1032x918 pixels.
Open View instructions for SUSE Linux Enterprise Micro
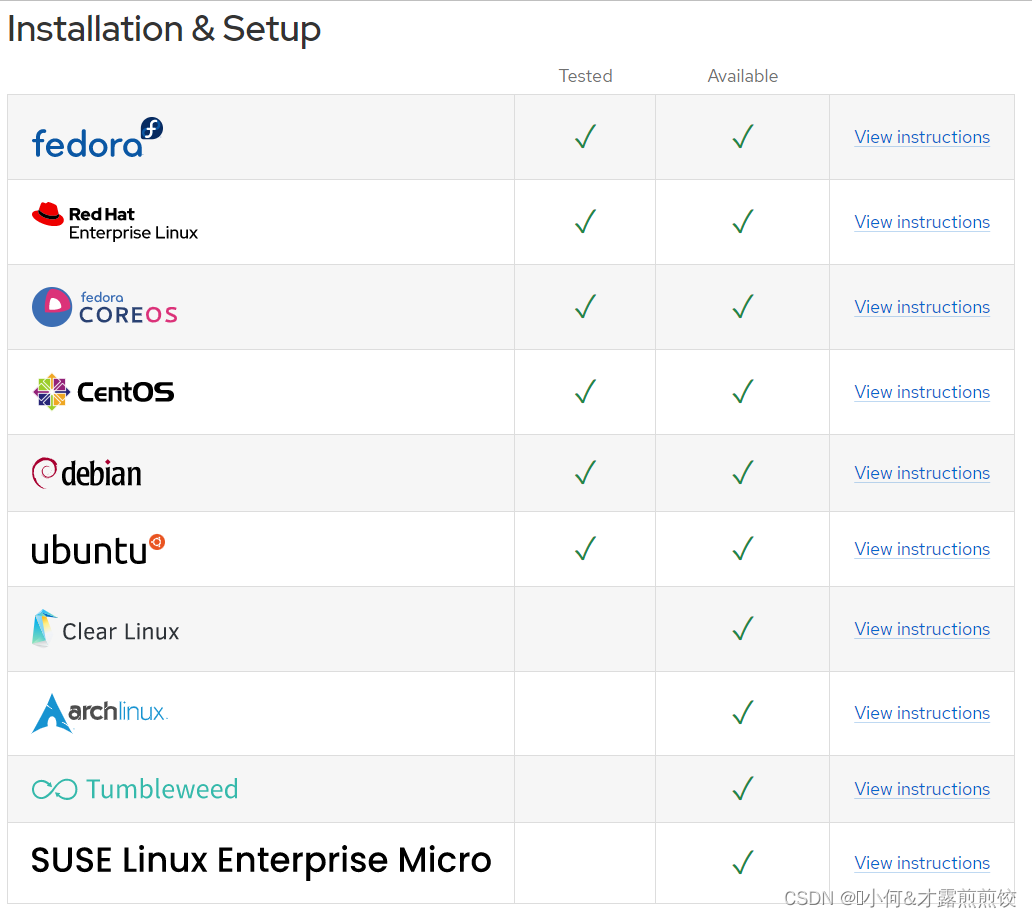tap(922, 863)
